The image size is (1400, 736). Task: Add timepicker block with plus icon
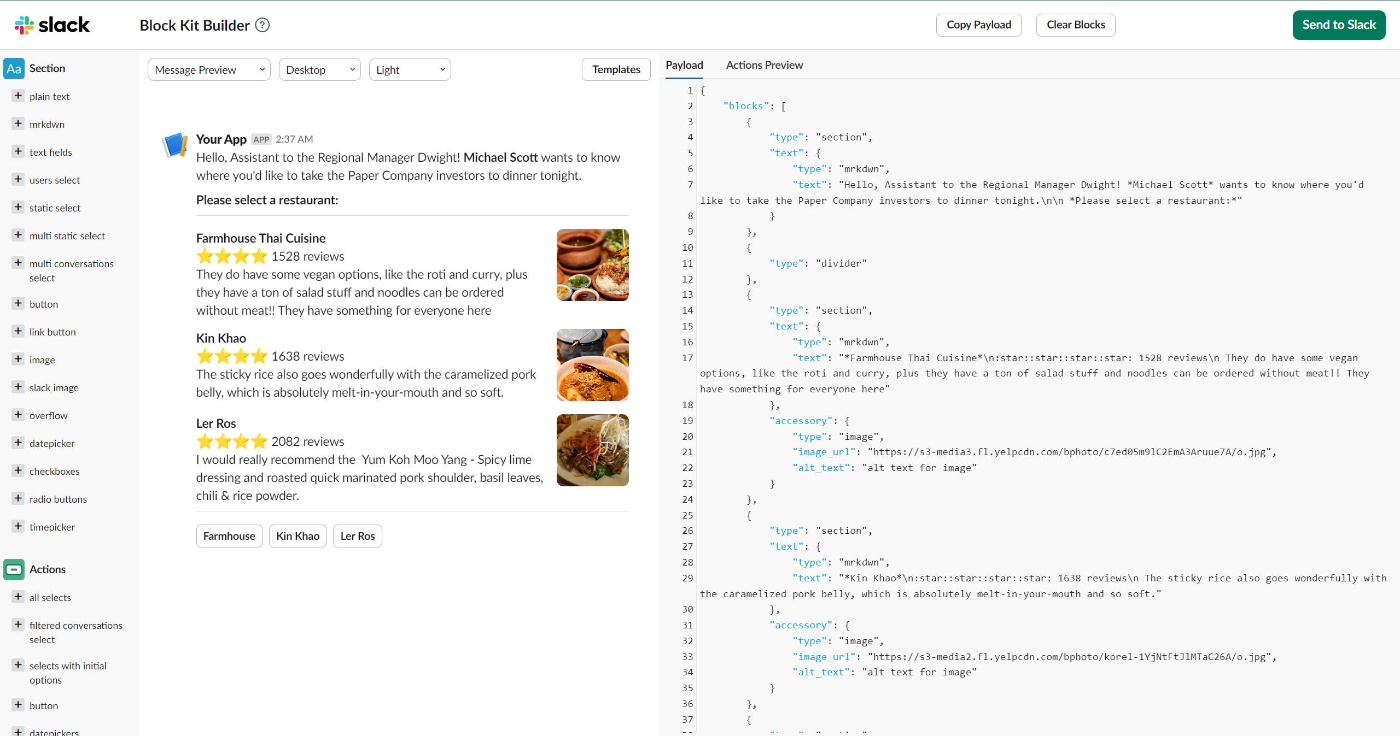point(18,526)
